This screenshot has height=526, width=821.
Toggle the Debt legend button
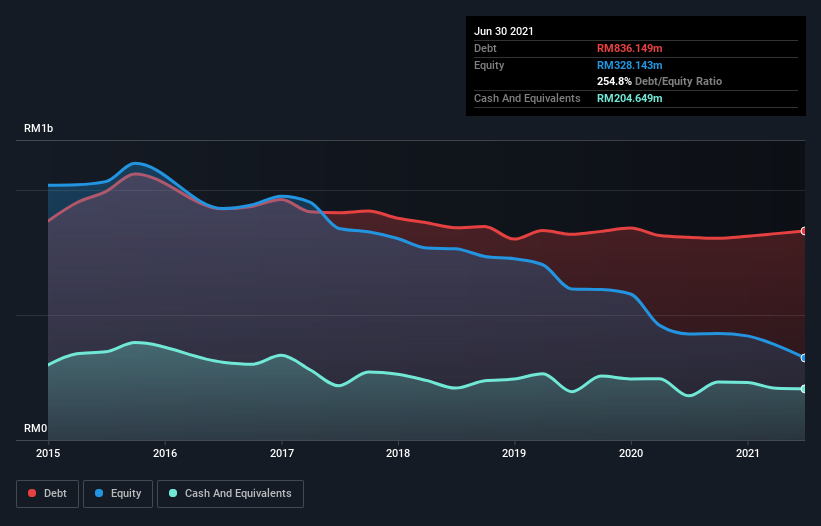[x=48, y=494]
